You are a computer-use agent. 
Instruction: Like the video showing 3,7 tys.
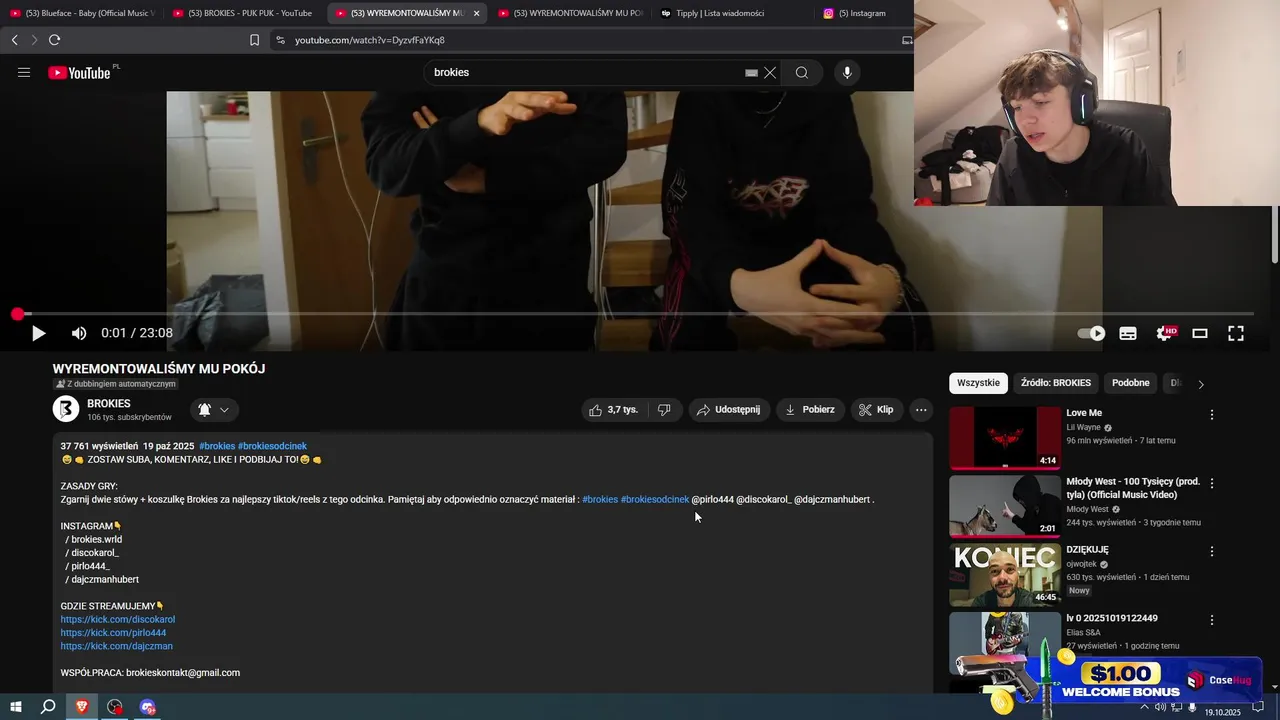[613, 410]
